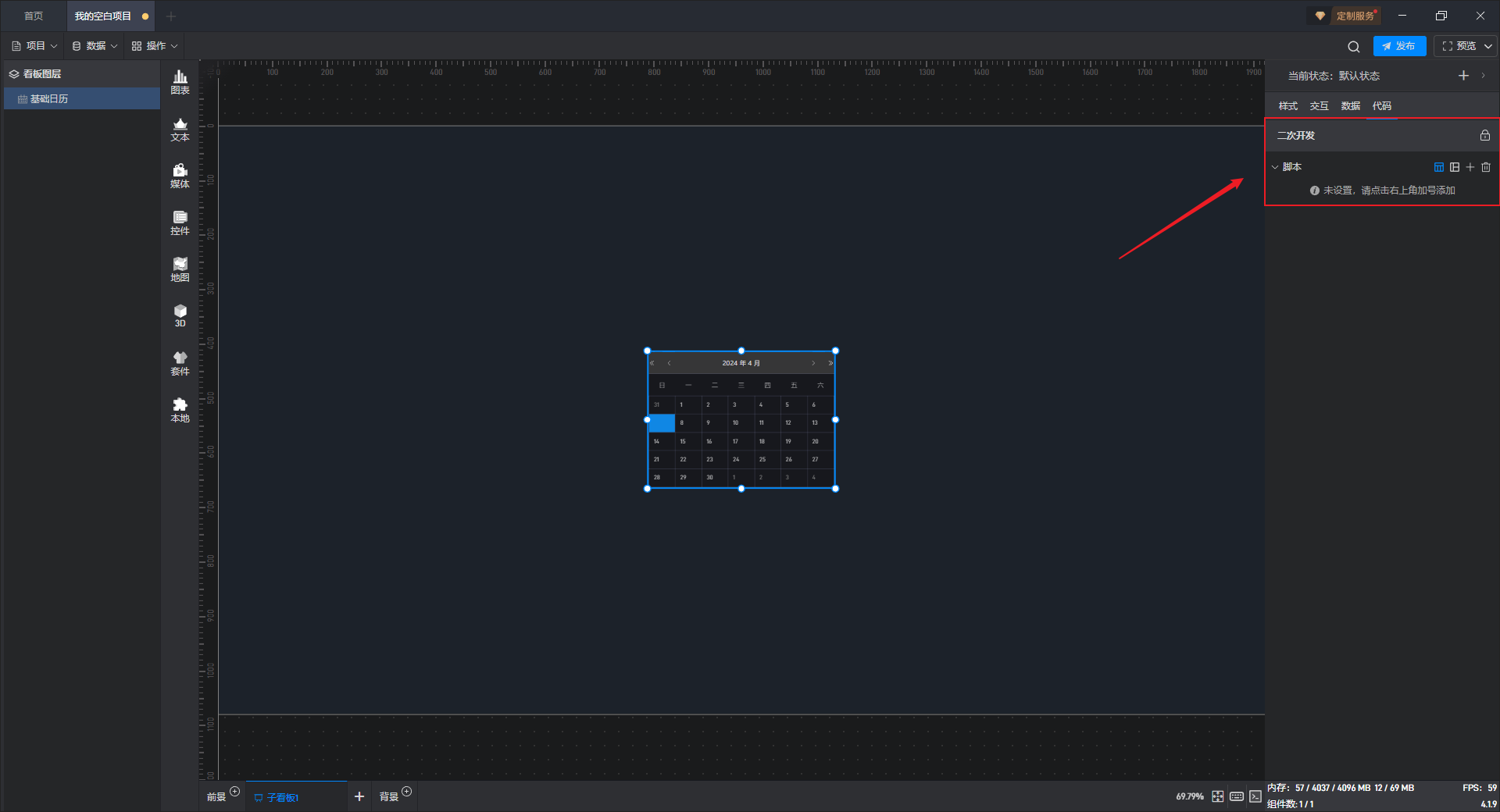Open the 操作 dropdown menu

click(155, 46)
